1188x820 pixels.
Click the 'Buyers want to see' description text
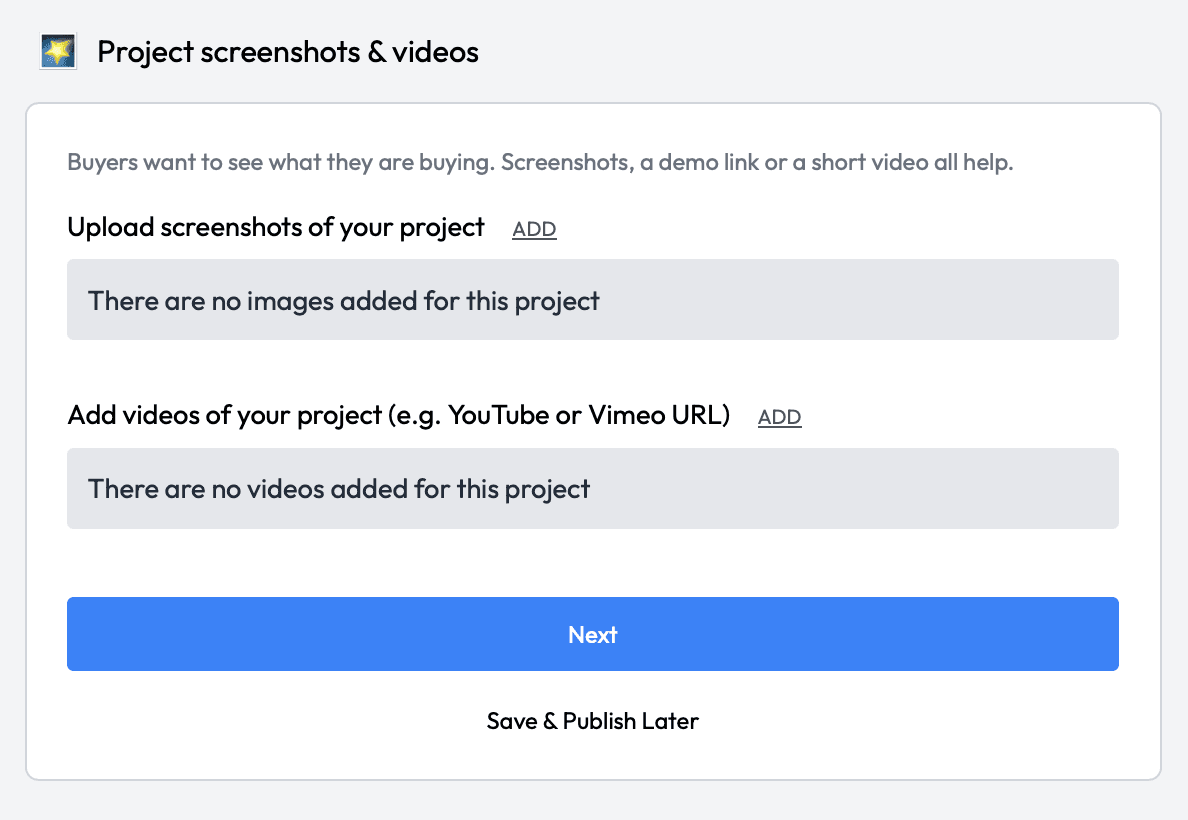(540, 162)
